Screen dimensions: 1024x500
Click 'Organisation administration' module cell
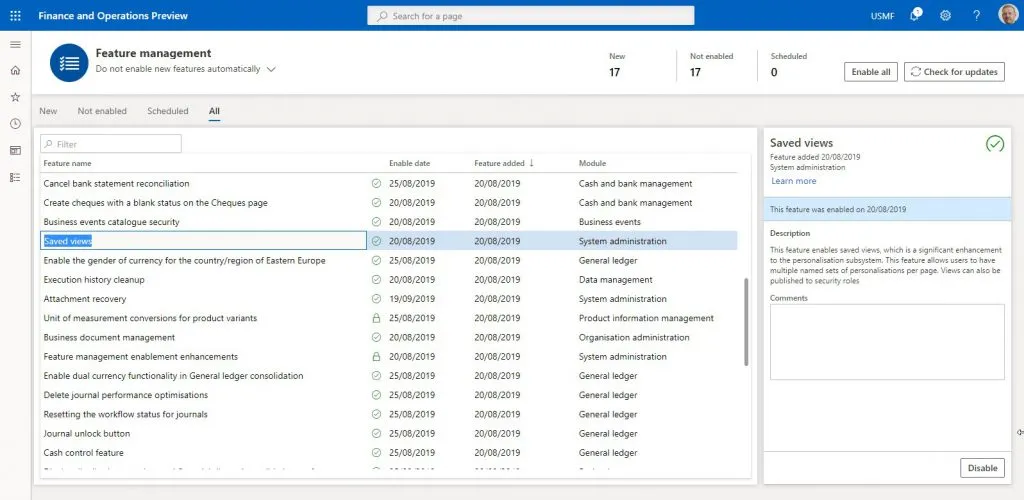point(634,337)
